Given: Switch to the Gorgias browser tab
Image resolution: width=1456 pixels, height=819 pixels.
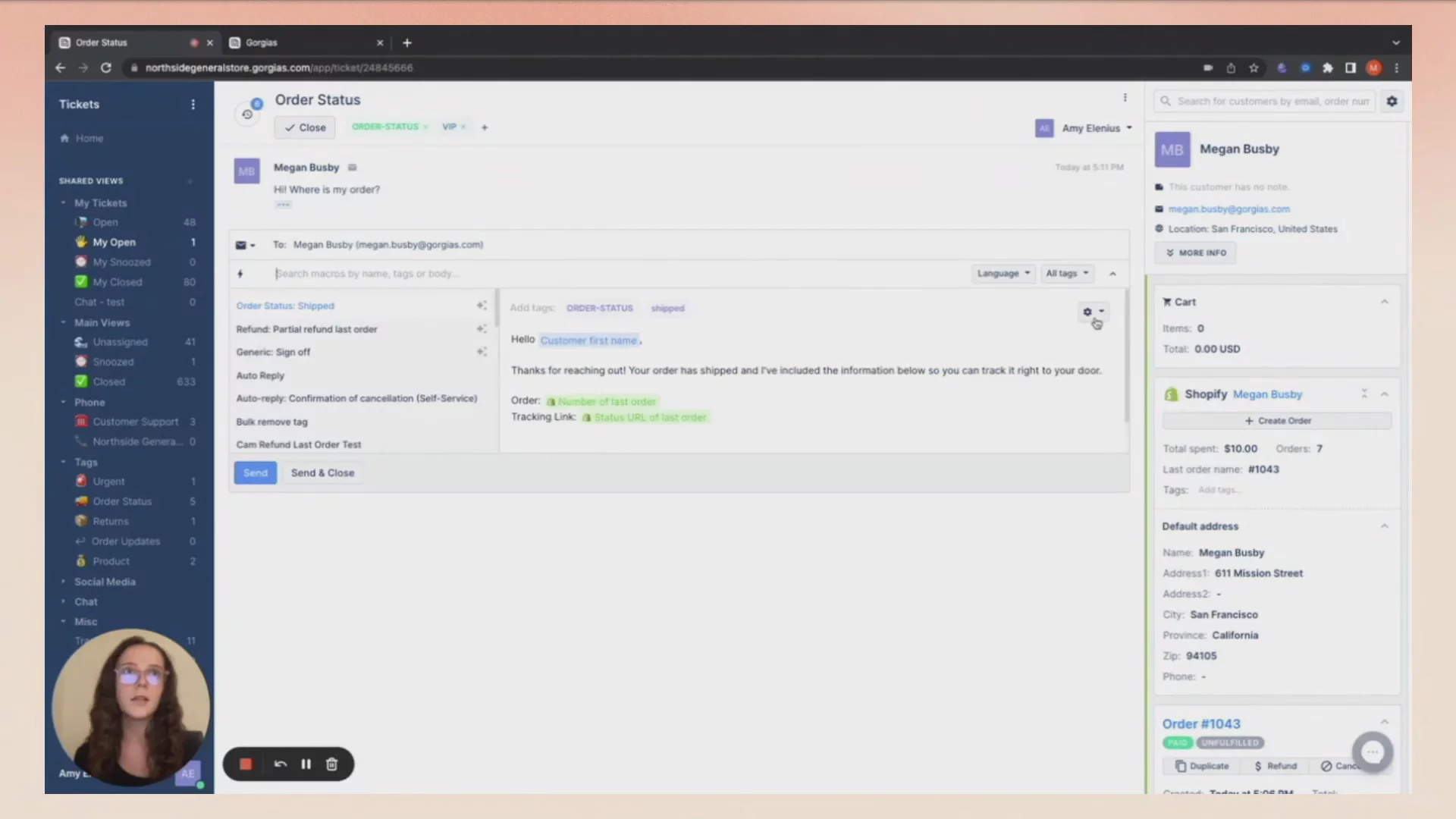Looking at the screenshot, I should point(307,42).
